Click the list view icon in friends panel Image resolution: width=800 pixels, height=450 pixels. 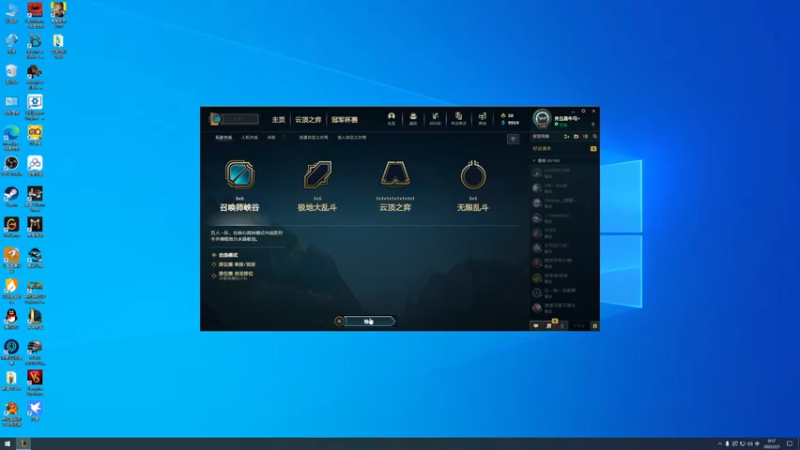[x=586, y=136]
